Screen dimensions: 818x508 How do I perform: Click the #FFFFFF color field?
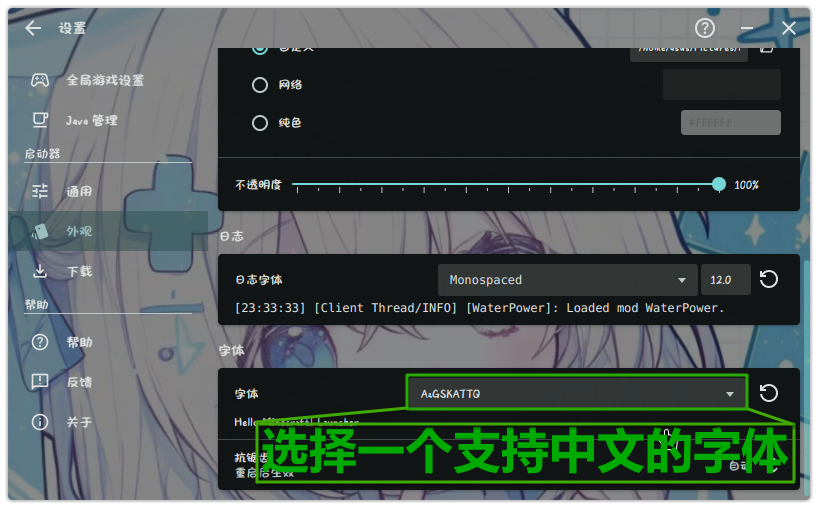pyautogui.click(x=731, y=123)
